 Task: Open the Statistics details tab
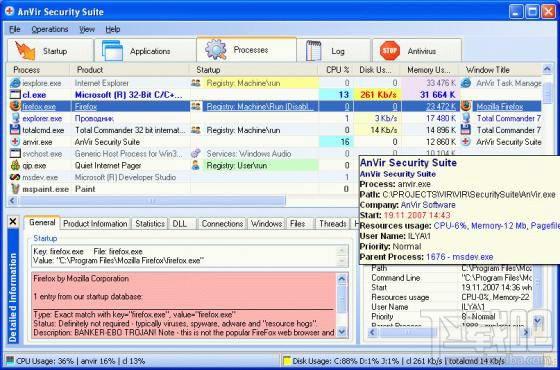click(150, 224)
